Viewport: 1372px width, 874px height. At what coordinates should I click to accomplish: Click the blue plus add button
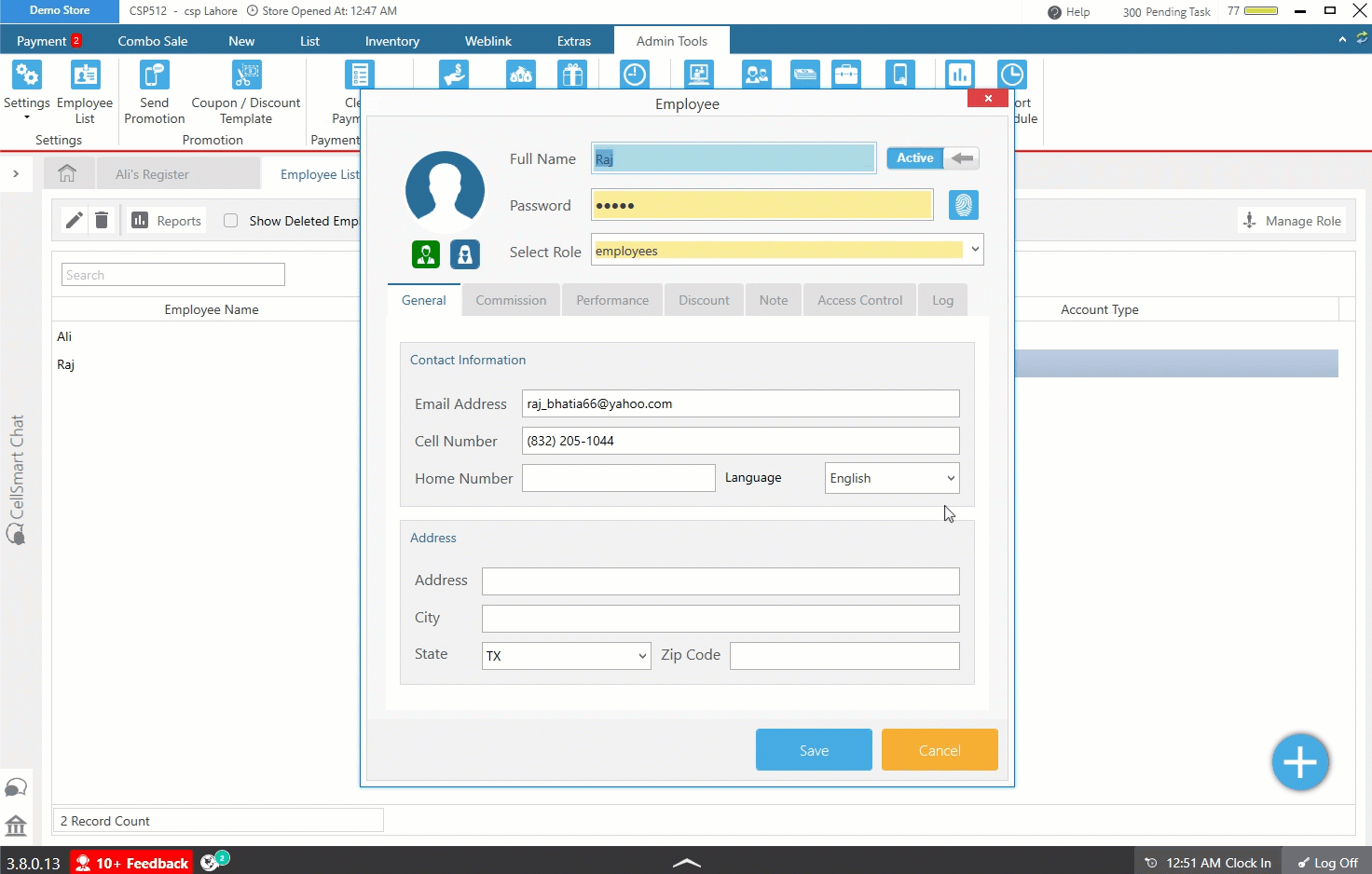tap(1299, 762)
